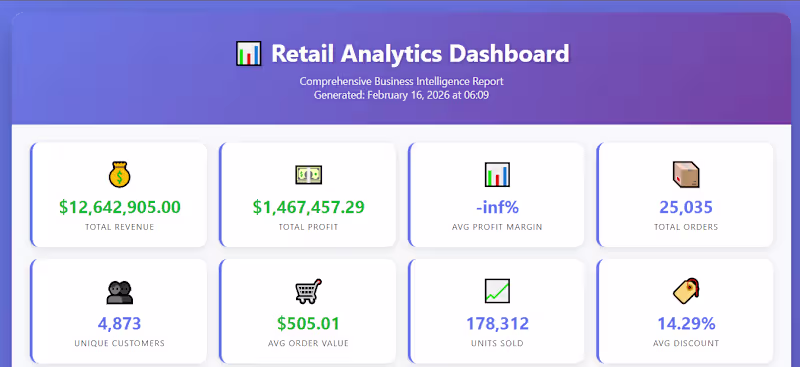Click the Comprehensive Business Intelligence Report subtitle
Image resolution: width=800 pixels, height=367 pixels.
[402, 81]
